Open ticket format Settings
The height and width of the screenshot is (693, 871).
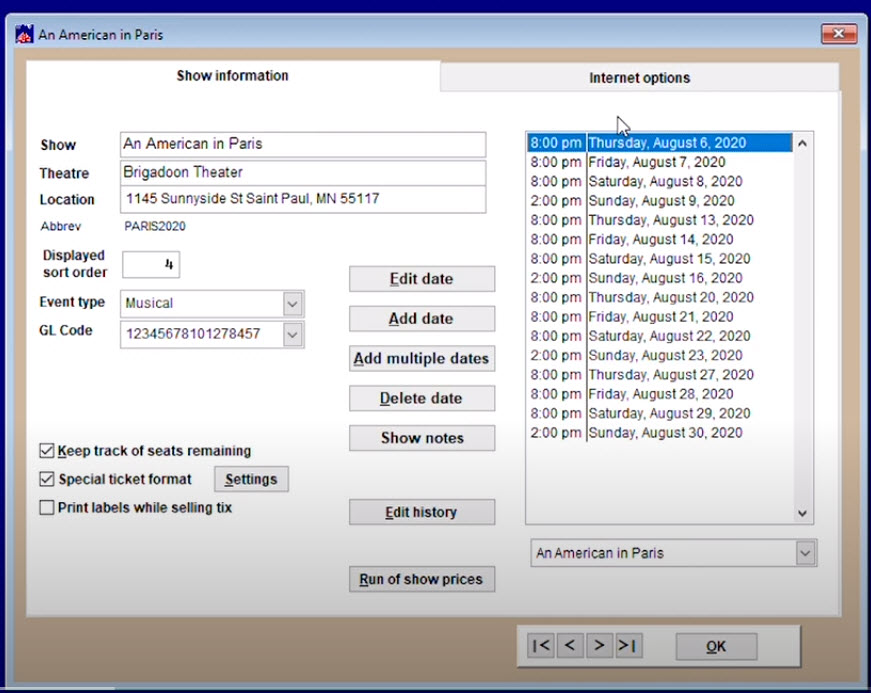pos(251,479)
